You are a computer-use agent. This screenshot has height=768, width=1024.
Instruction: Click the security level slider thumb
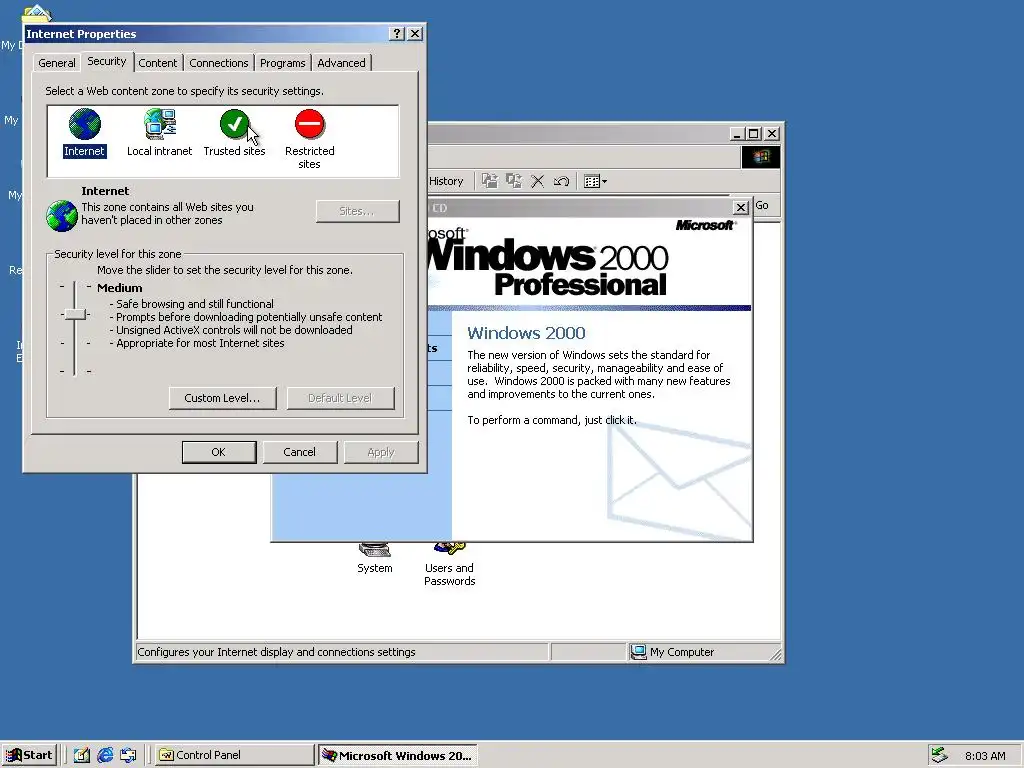coord(75,314)
